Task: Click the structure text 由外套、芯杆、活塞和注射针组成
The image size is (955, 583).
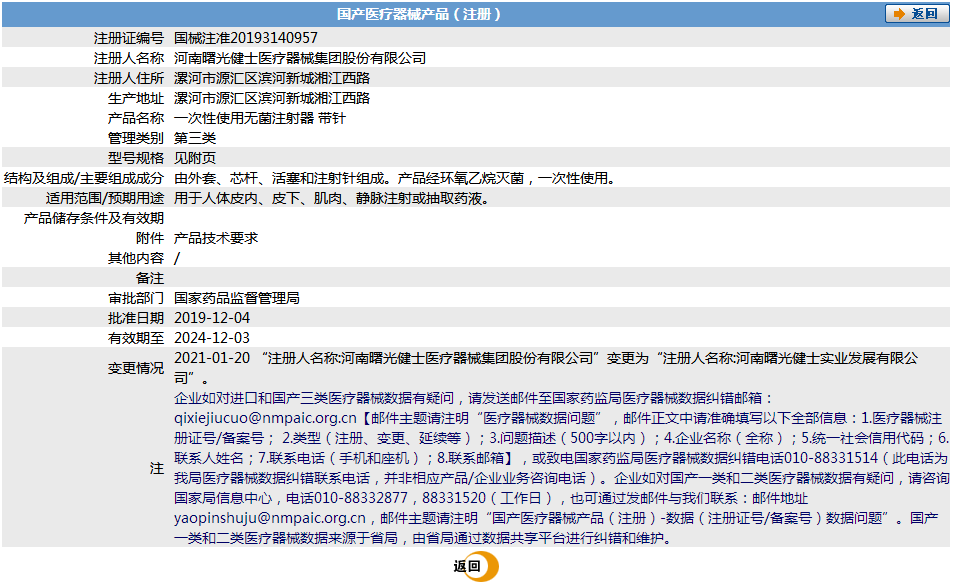Action: 280,178
